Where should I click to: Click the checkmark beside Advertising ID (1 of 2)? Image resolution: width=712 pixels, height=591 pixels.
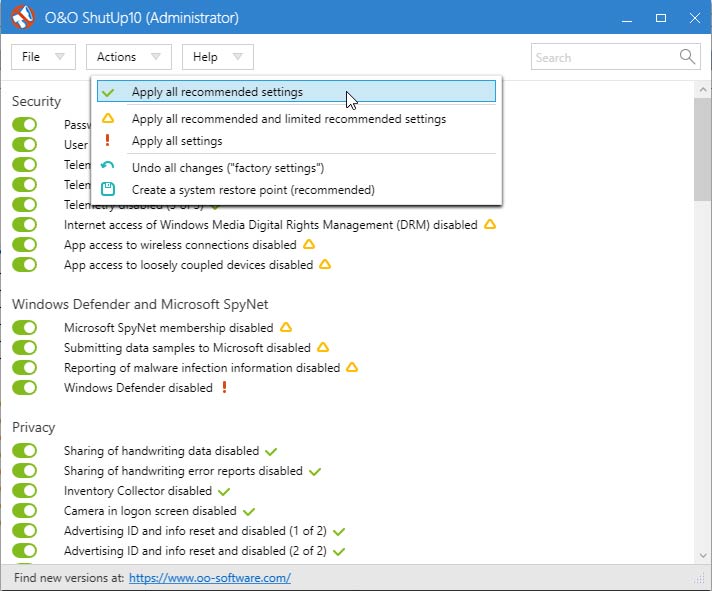(339, 532)
